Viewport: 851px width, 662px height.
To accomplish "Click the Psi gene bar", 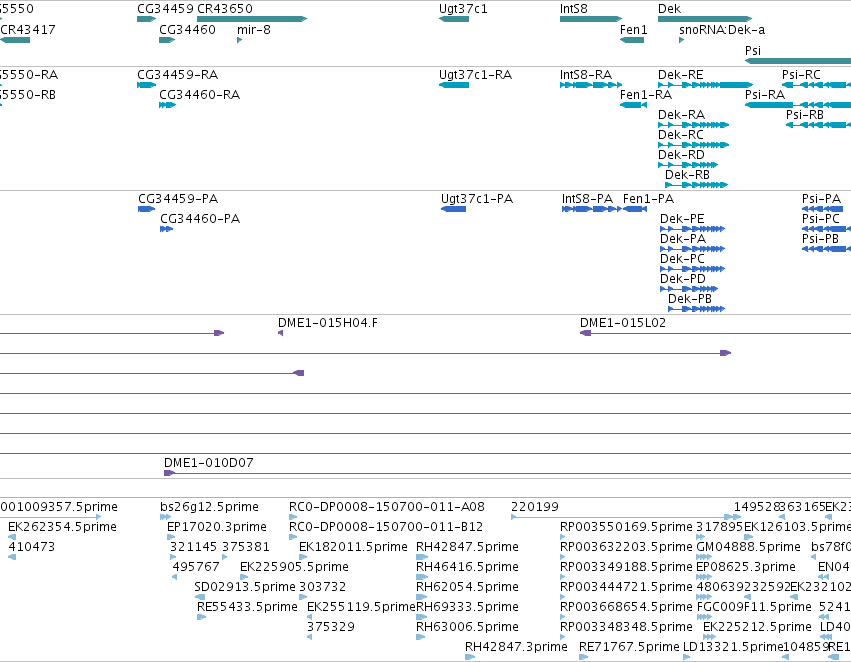I will click(x=798, y=61).
